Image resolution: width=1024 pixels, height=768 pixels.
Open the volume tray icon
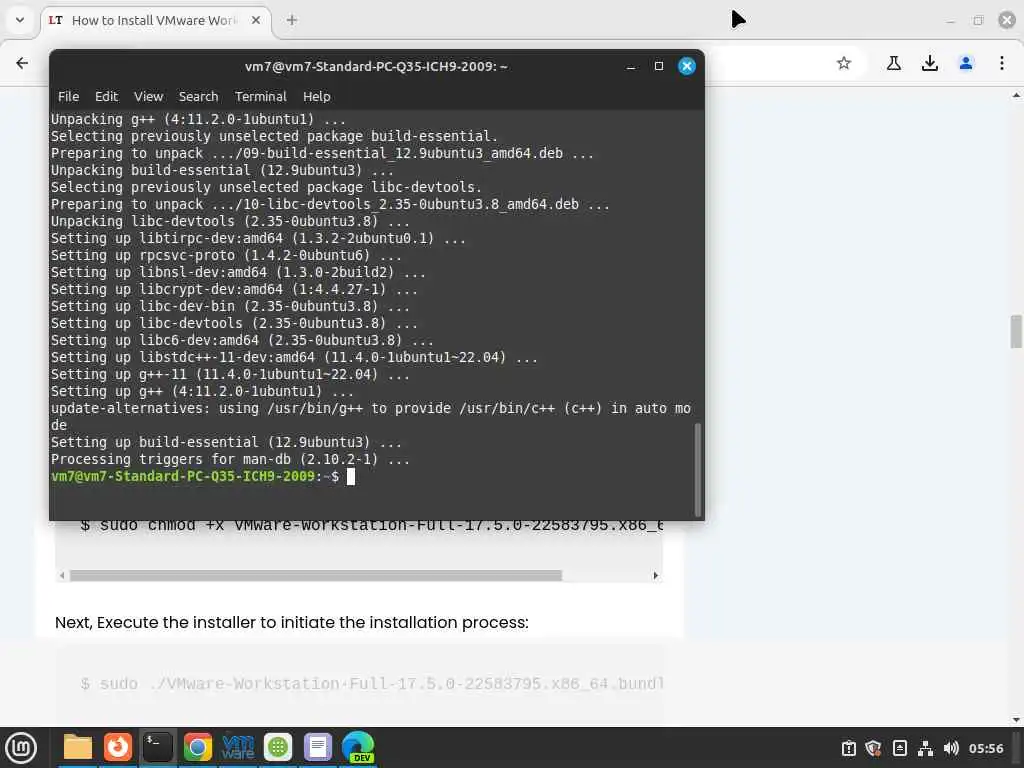click(951, 748)
